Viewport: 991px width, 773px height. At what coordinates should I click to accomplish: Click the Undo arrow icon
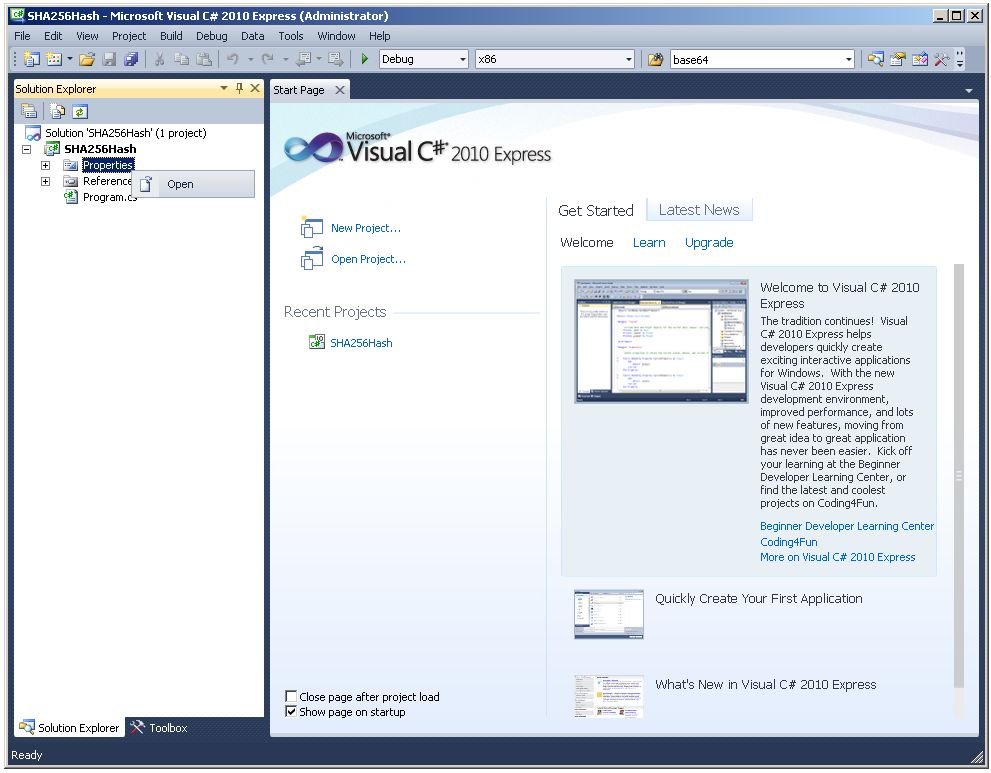click(x=233, y=59)
